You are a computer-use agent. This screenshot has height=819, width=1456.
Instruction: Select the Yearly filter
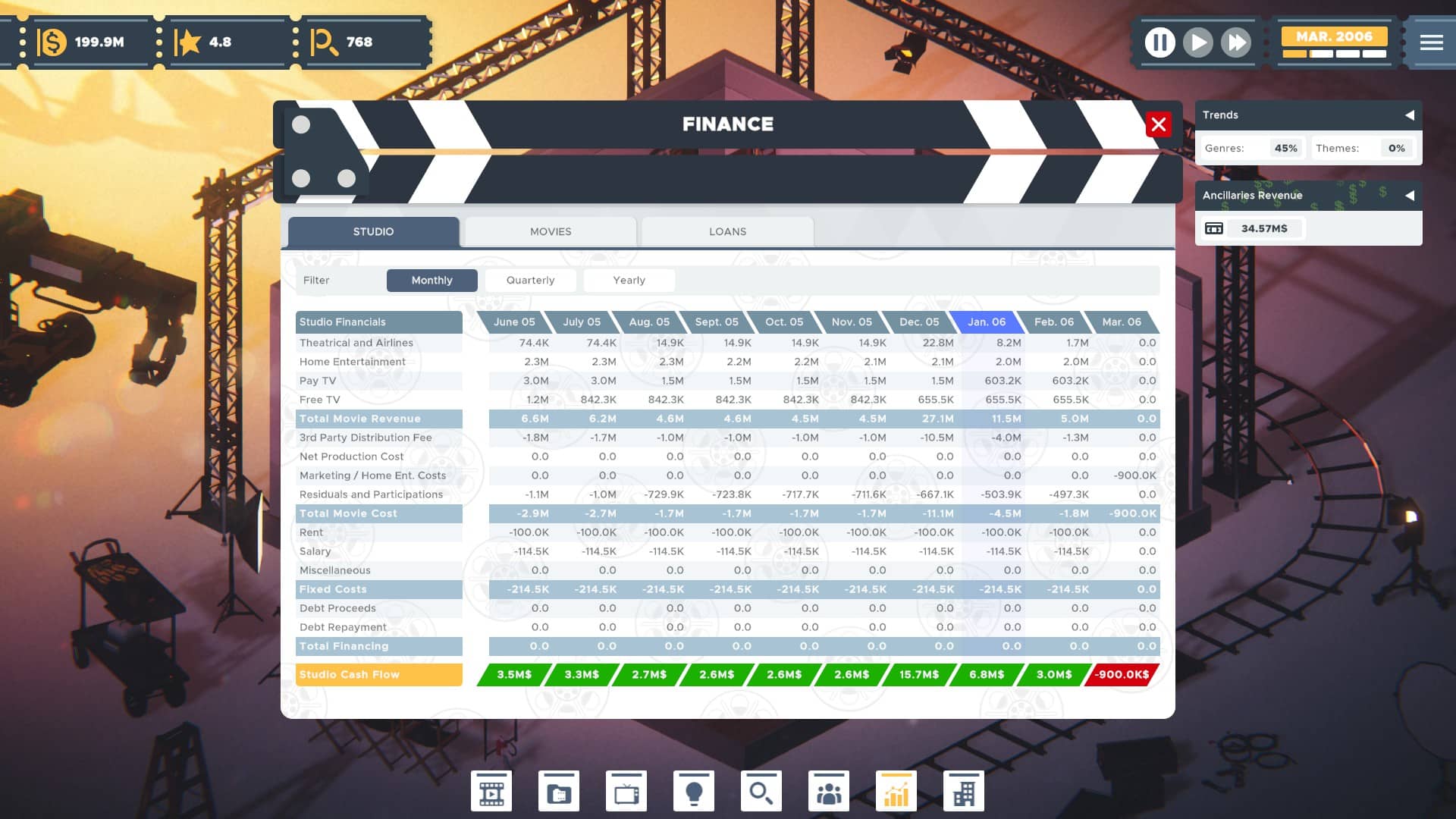[629, 281]
